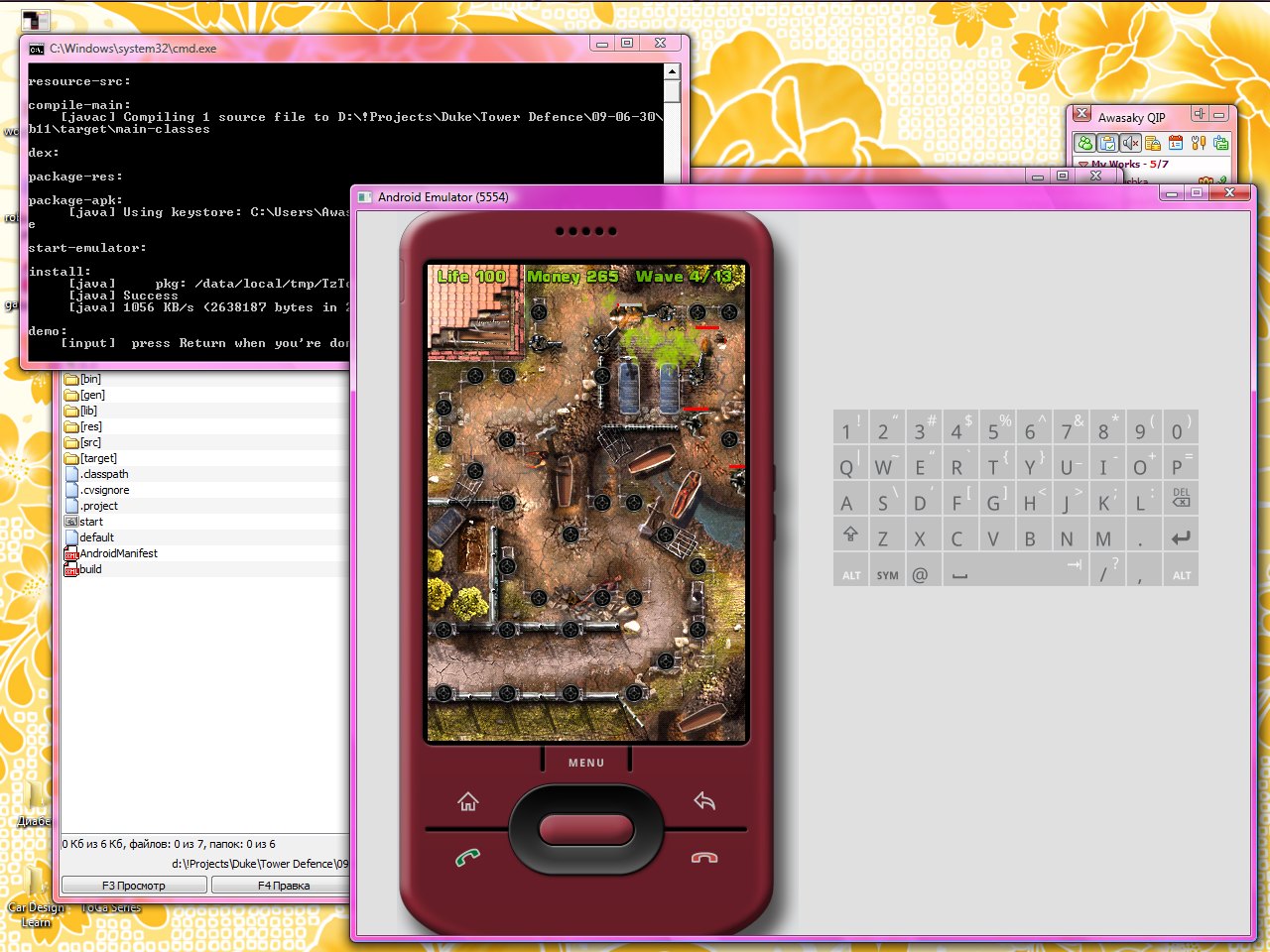Select the .project file icon

[71, 506]
